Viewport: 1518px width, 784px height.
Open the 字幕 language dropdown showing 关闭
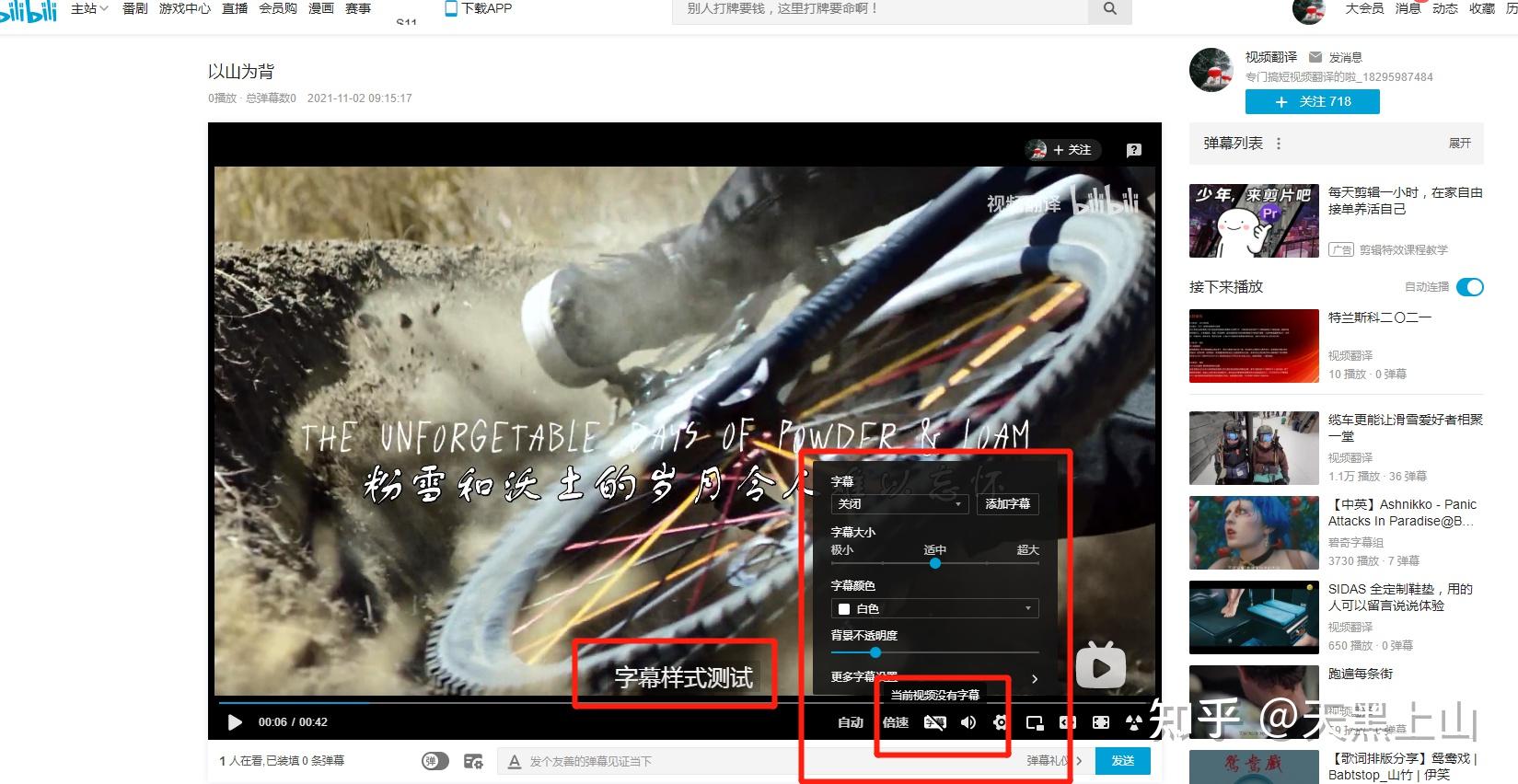(x=898, y=504)
